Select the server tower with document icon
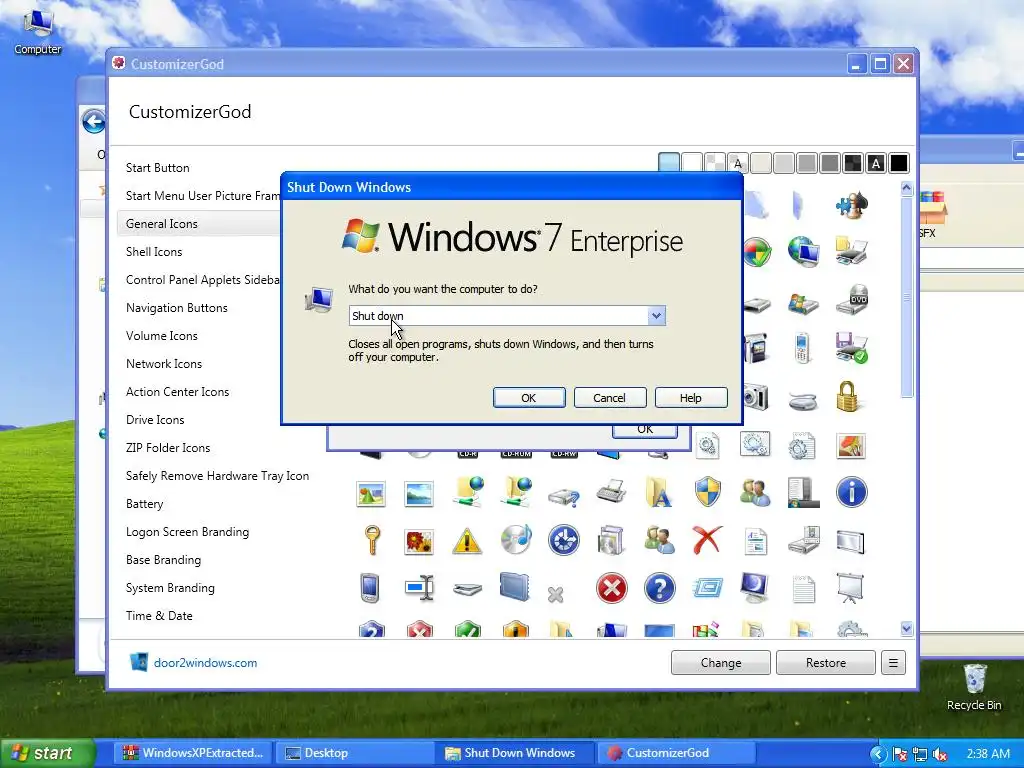This screenshot has width=1024, height=768. click(x=803, y=492)
